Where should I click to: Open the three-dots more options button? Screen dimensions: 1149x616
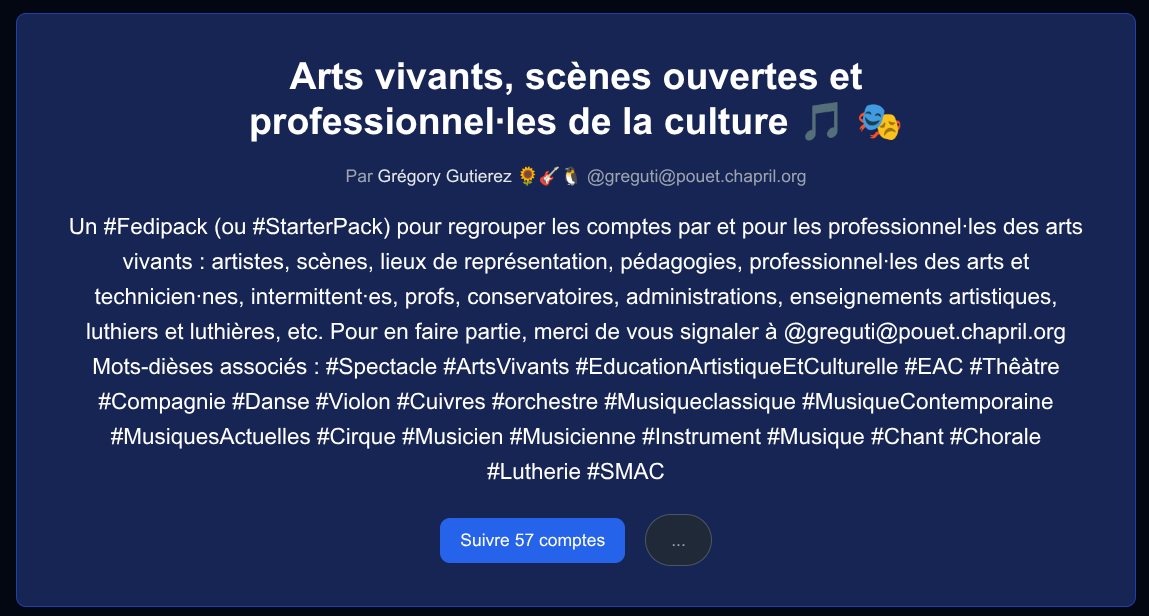(x=678, y=541)
